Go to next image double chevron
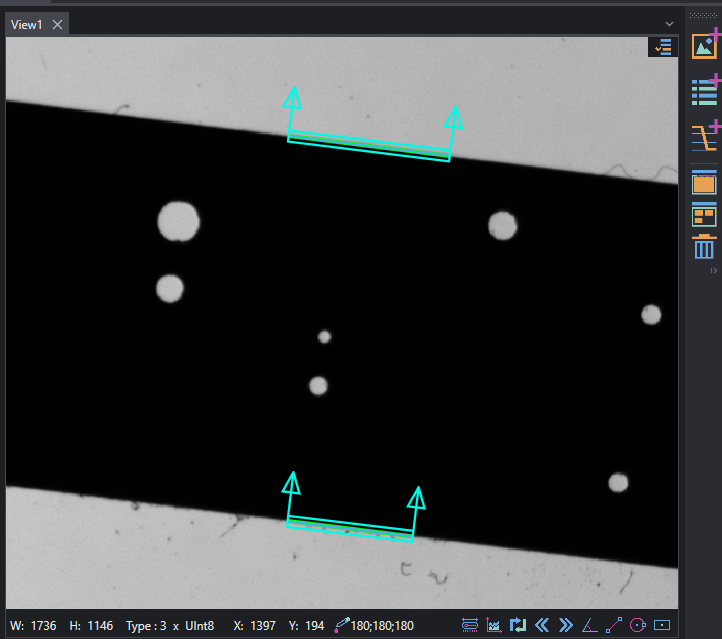Screen dimensions: 722x639 click(x=566, y=625)
